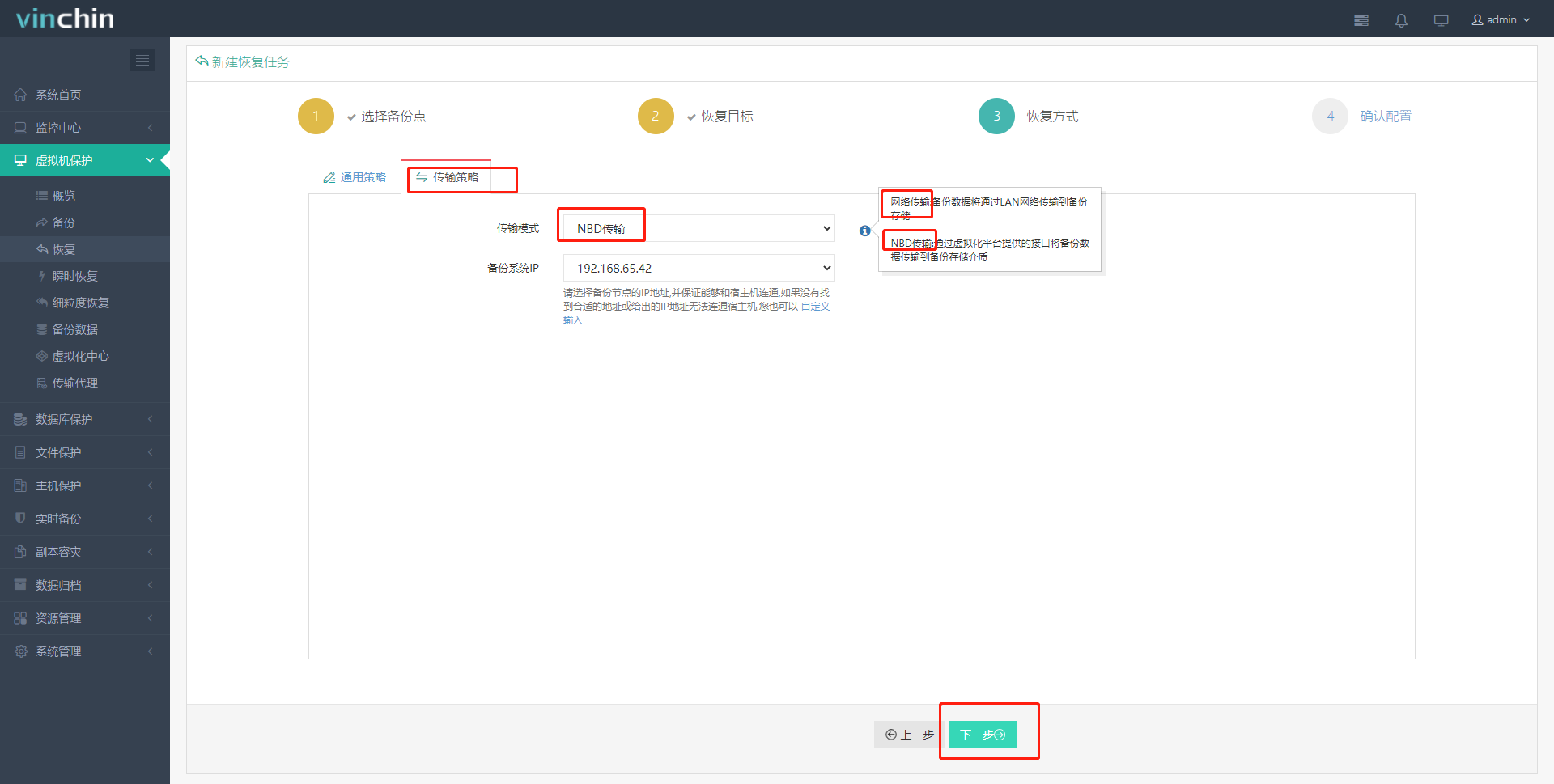Click the 虚拟机保护 monitor icon
The image size is (1554, 784).
point(20,160)
